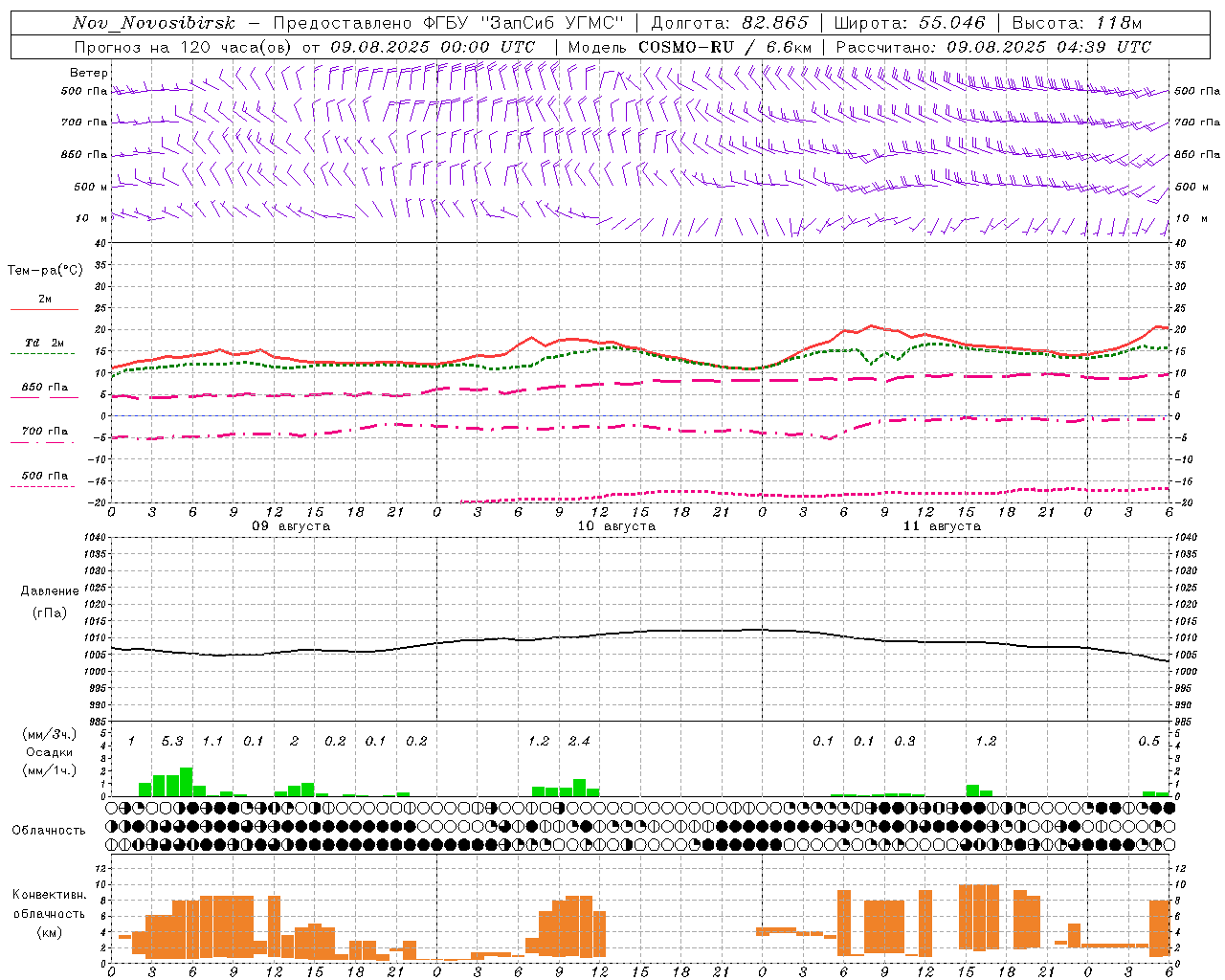Image resolution: width=1225 pixels, height=980 pixels.
Task: Click the Ветер wind panel label
Action: pyautogui.click(x=89, y=73)
